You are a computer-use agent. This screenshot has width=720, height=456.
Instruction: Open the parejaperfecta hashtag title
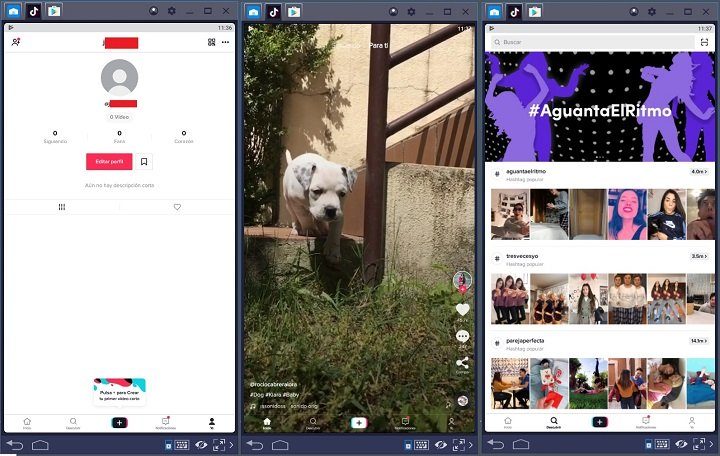[x=525, y=341]
